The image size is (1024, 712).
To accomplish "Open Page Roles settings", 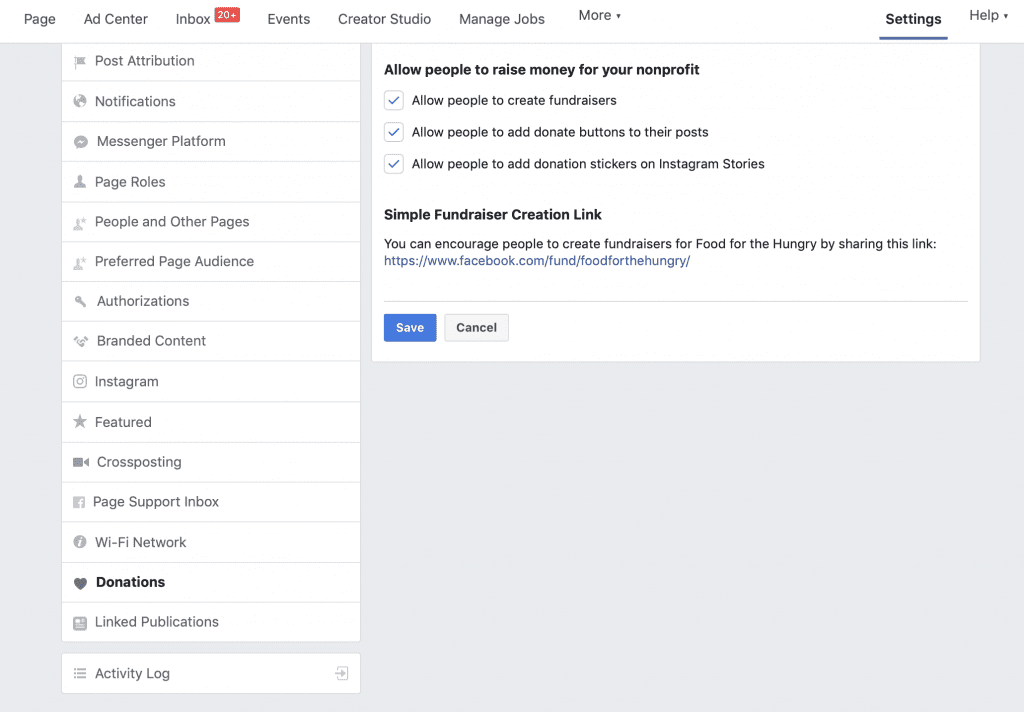I will (211, 182).
